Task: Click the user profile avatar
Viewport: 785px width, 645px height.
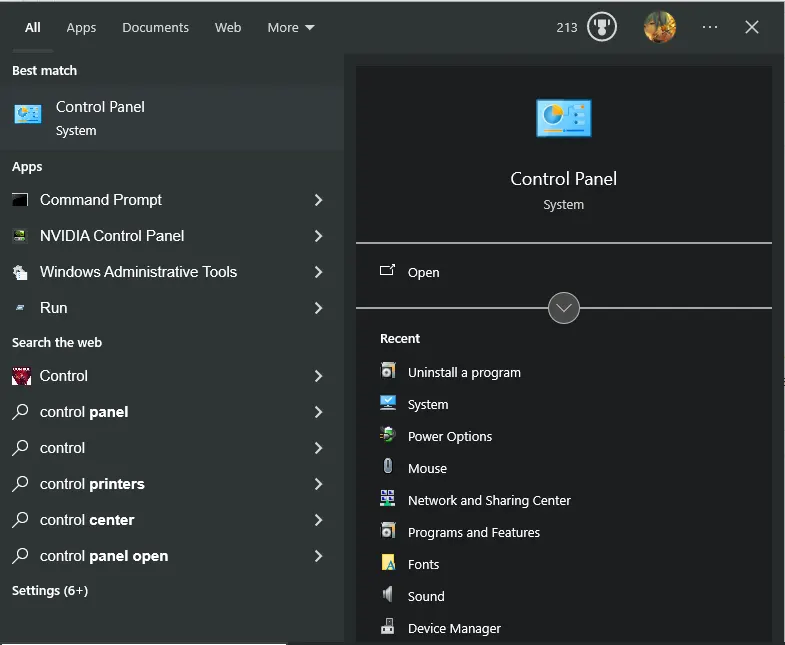Action: point(660,27)
